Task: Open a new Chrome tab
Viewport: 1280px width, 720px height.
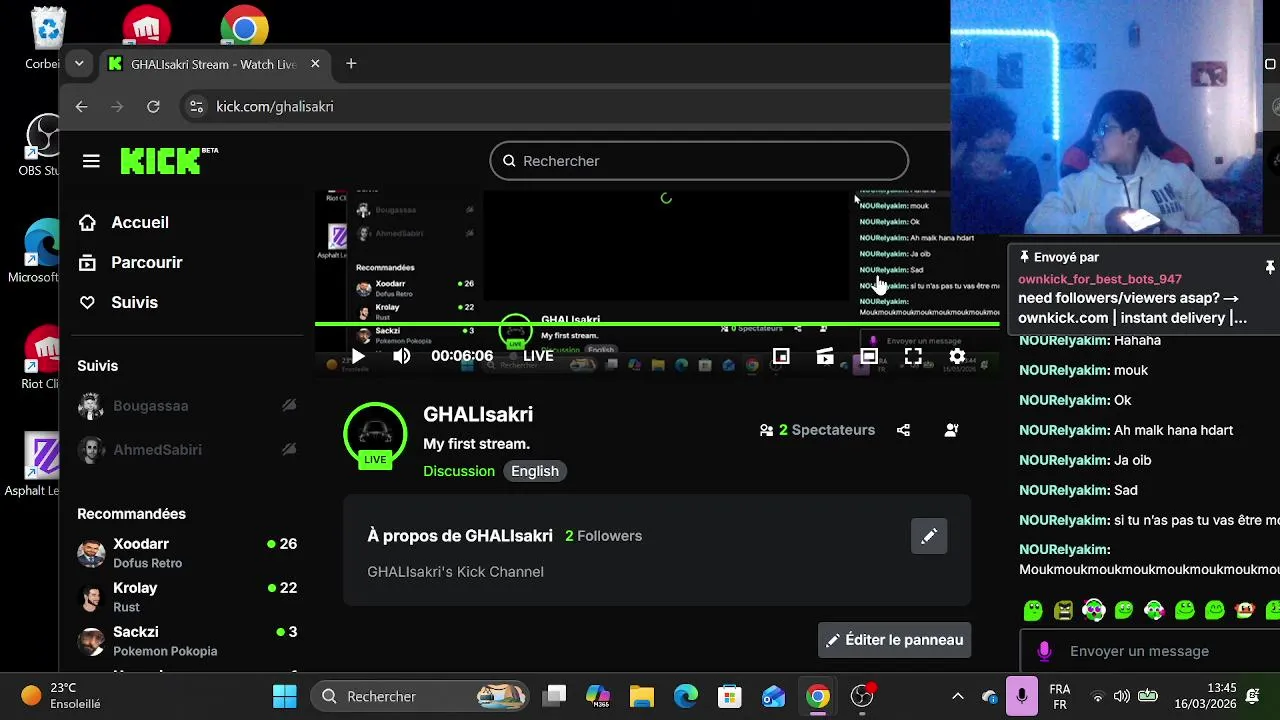Action: pos(351,64)
